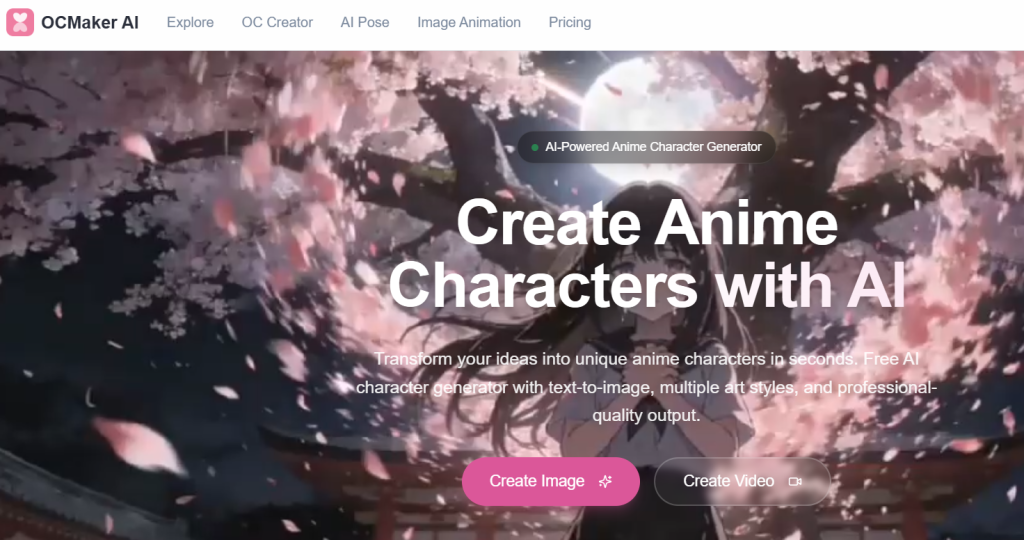Go to OC Creator in navigation

(x=277, y=22)
